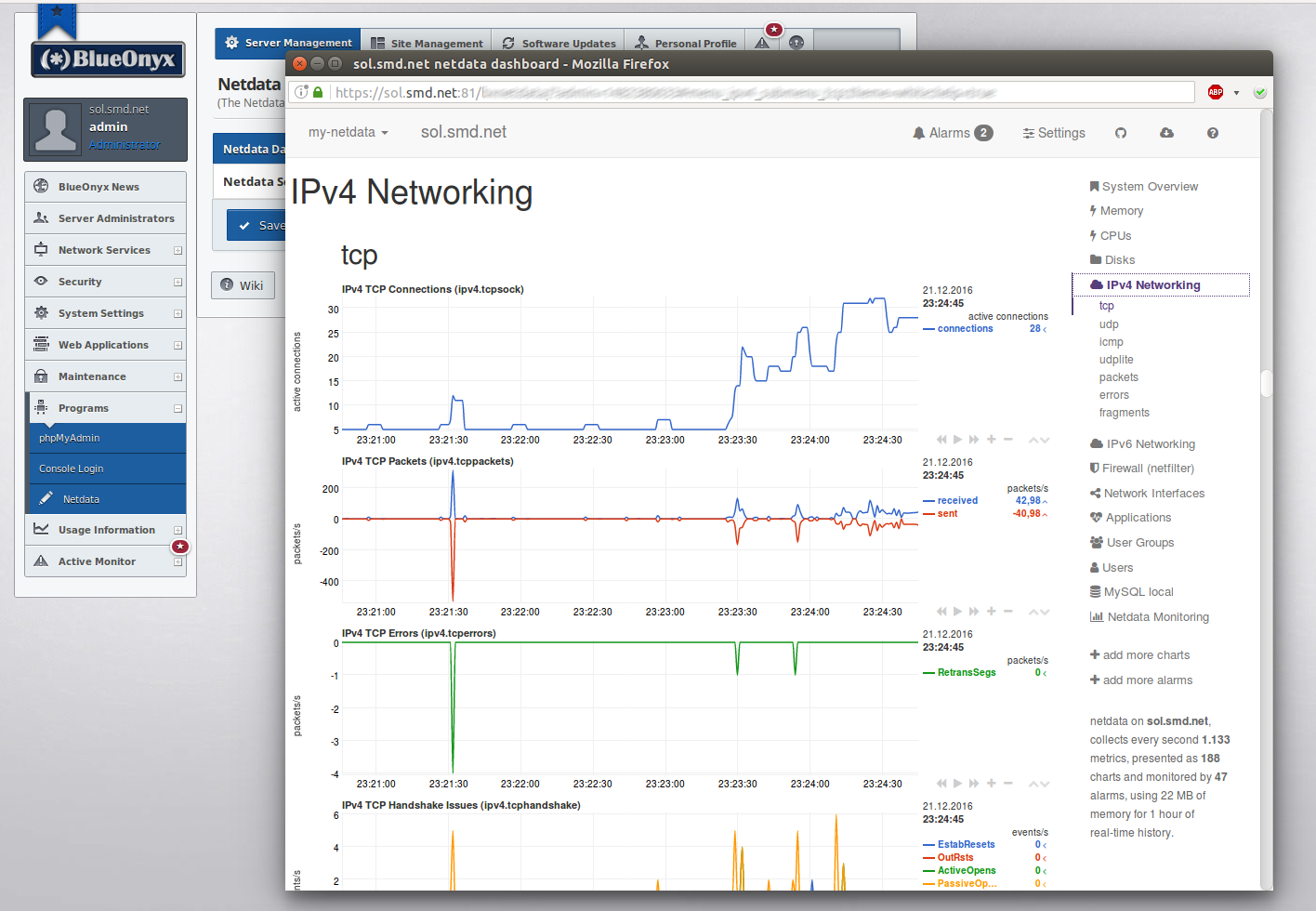Switch to Site Management tab
The image size is (1316, 911).
point(427,44)
